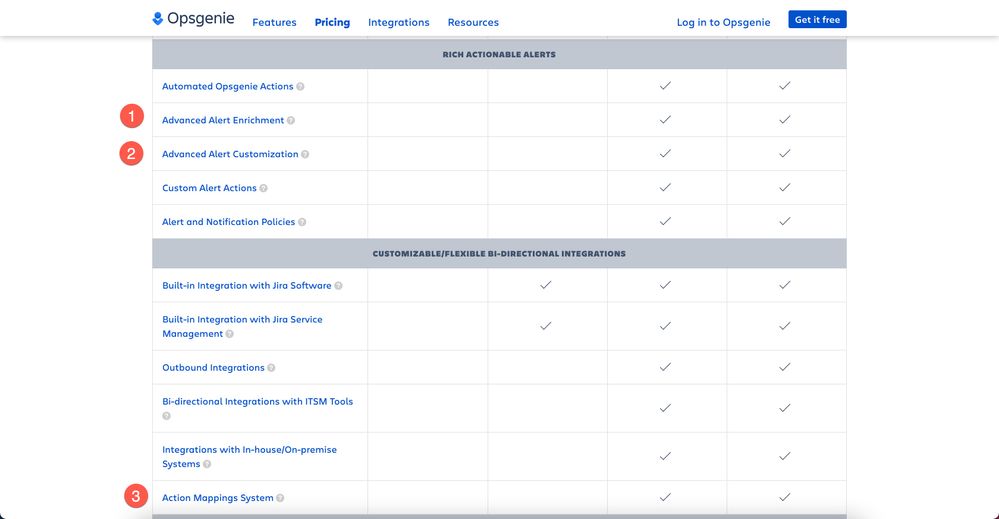Click the Get it free button
Viewport: 999px width, 519px height.
817,20
